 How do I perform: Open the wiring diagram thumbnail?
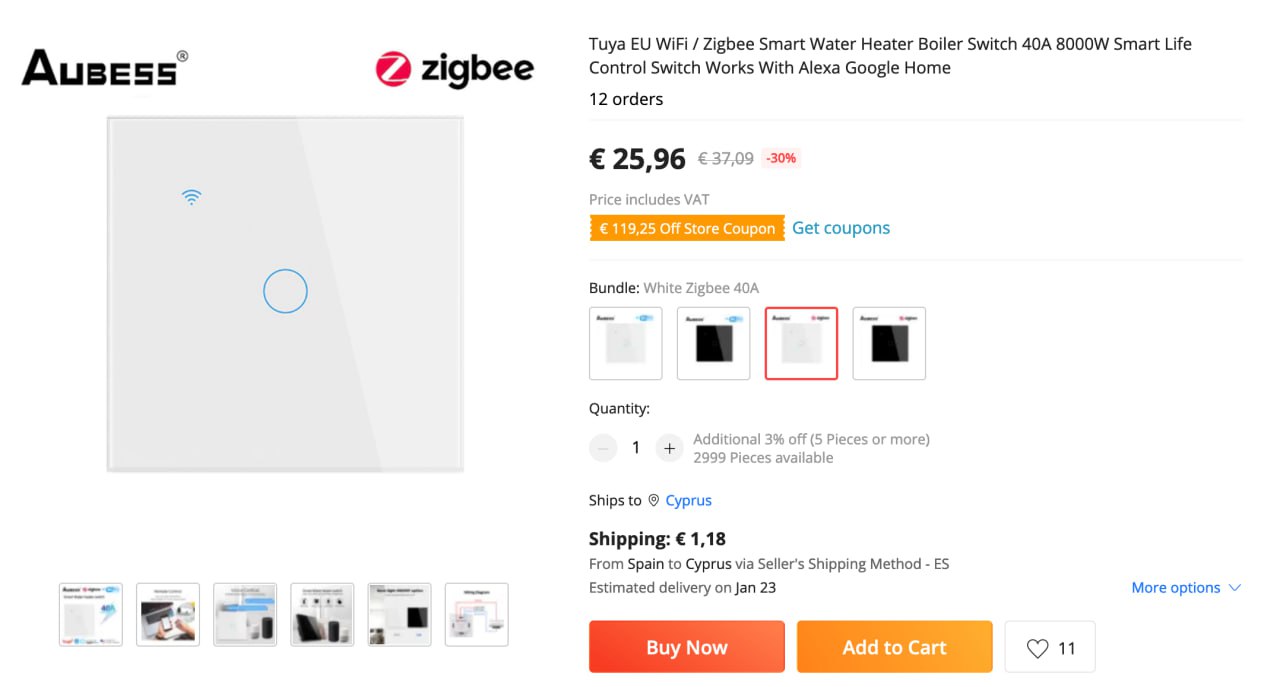(476, 614)
